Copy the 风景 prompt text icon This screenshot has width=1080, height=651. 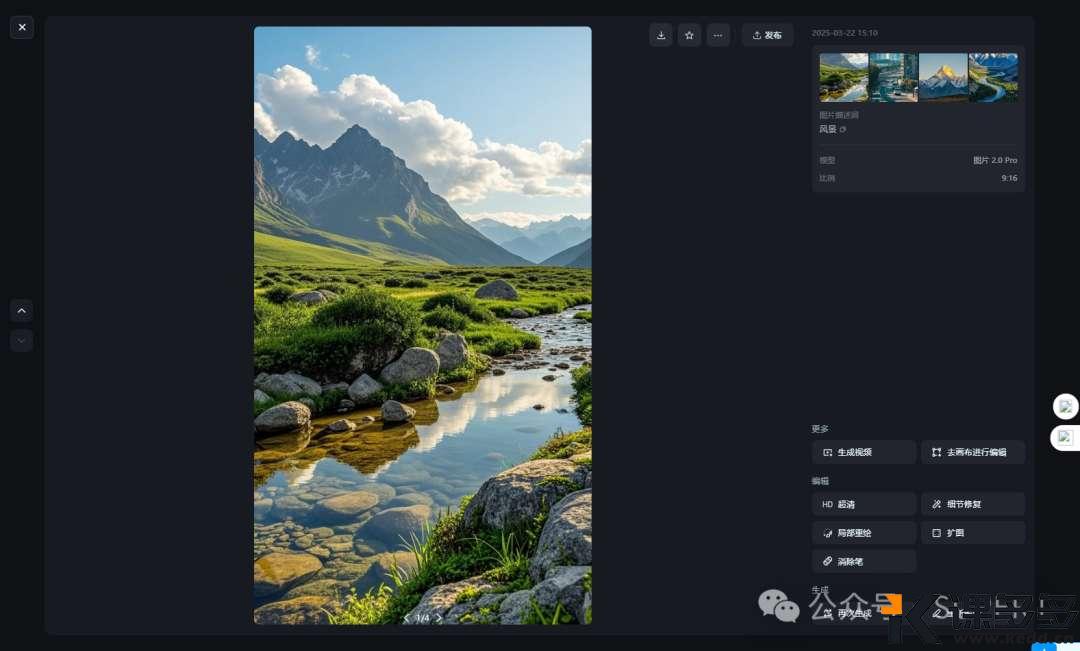pos(843,129)
